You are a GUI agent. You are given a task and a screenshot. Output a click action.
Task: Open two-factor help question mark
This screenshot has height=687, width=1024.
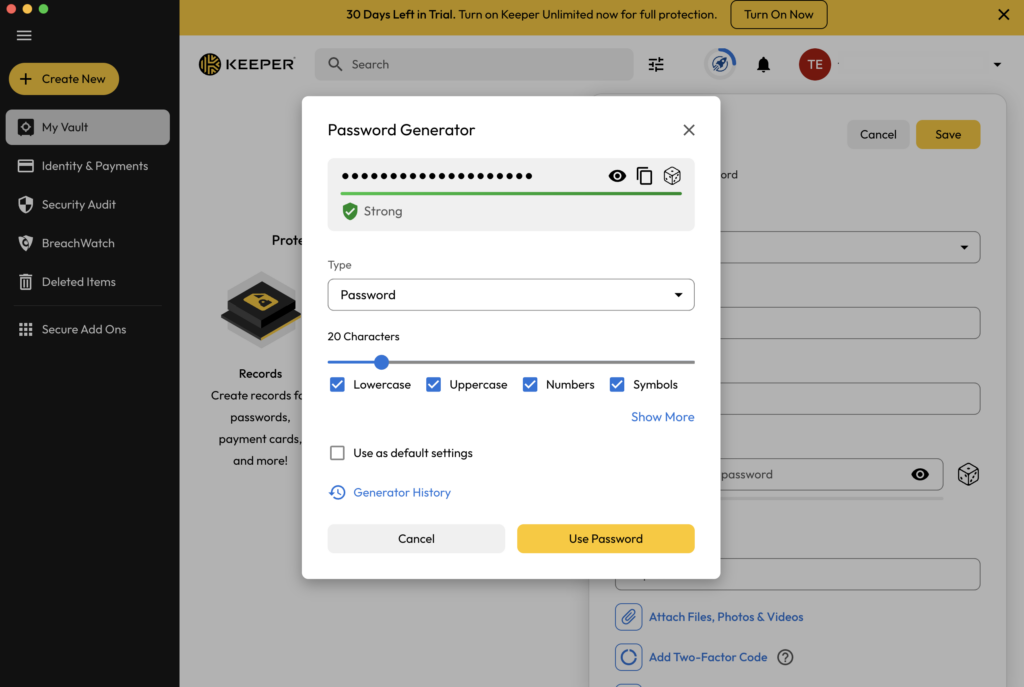click(x=785, y=658)
